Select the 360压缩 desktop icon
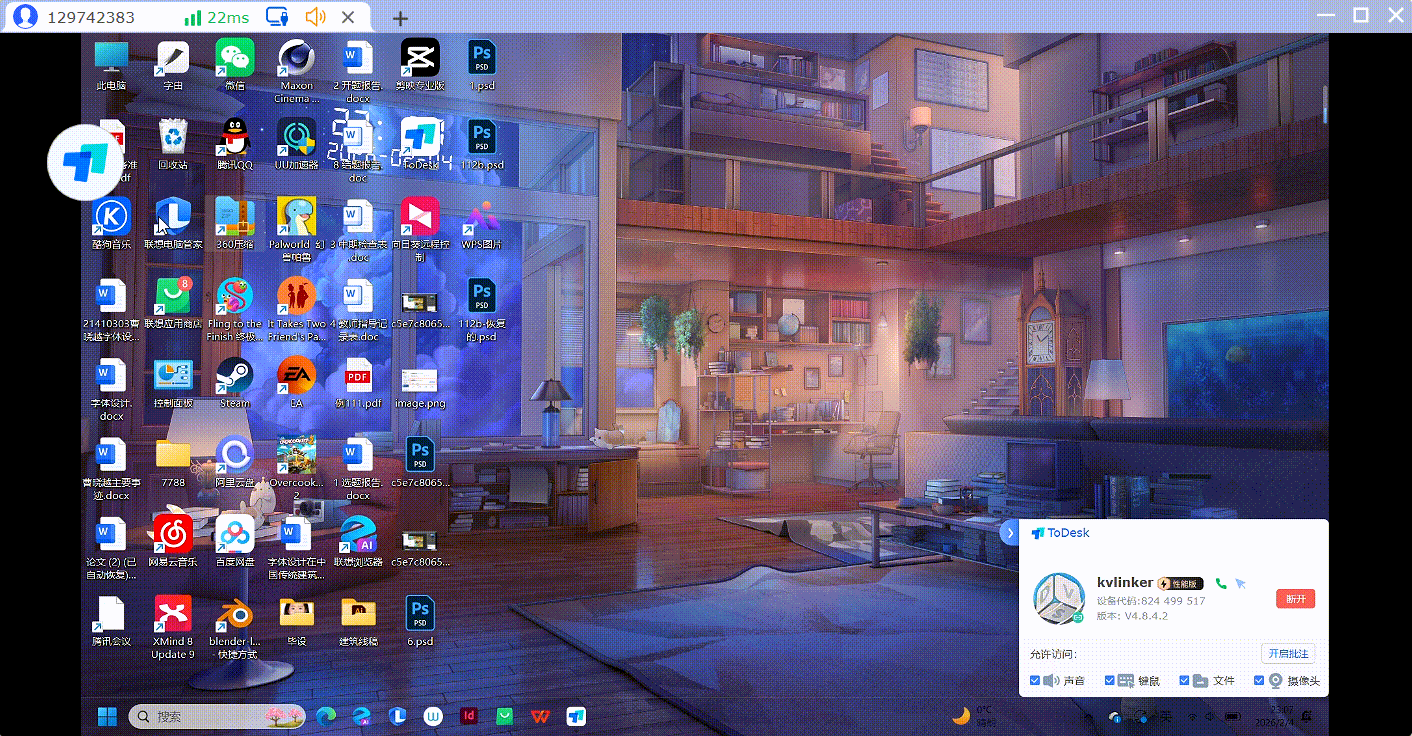The width and height of the screenshot is (1412, 736). click(235, 222)
